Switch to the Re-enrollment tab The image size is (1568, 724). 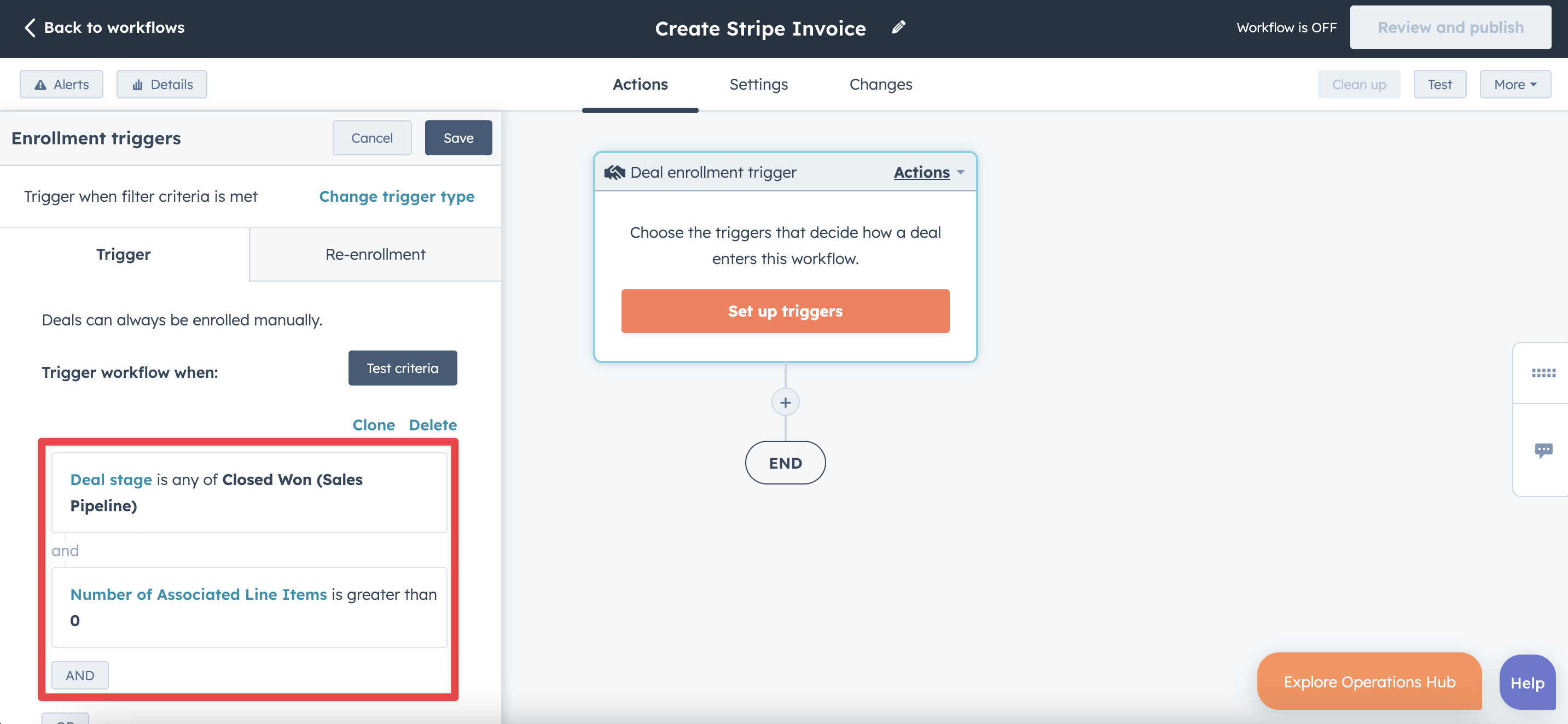[x=375, y=254]
